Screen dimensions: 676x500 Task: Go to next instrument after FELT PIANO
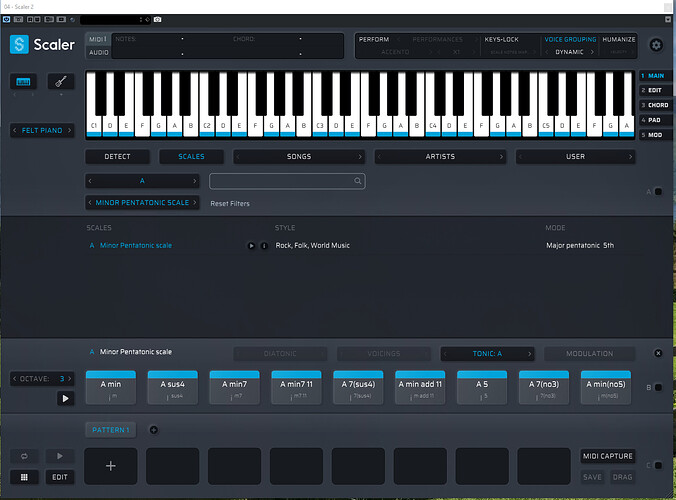(x=69, y=130)
